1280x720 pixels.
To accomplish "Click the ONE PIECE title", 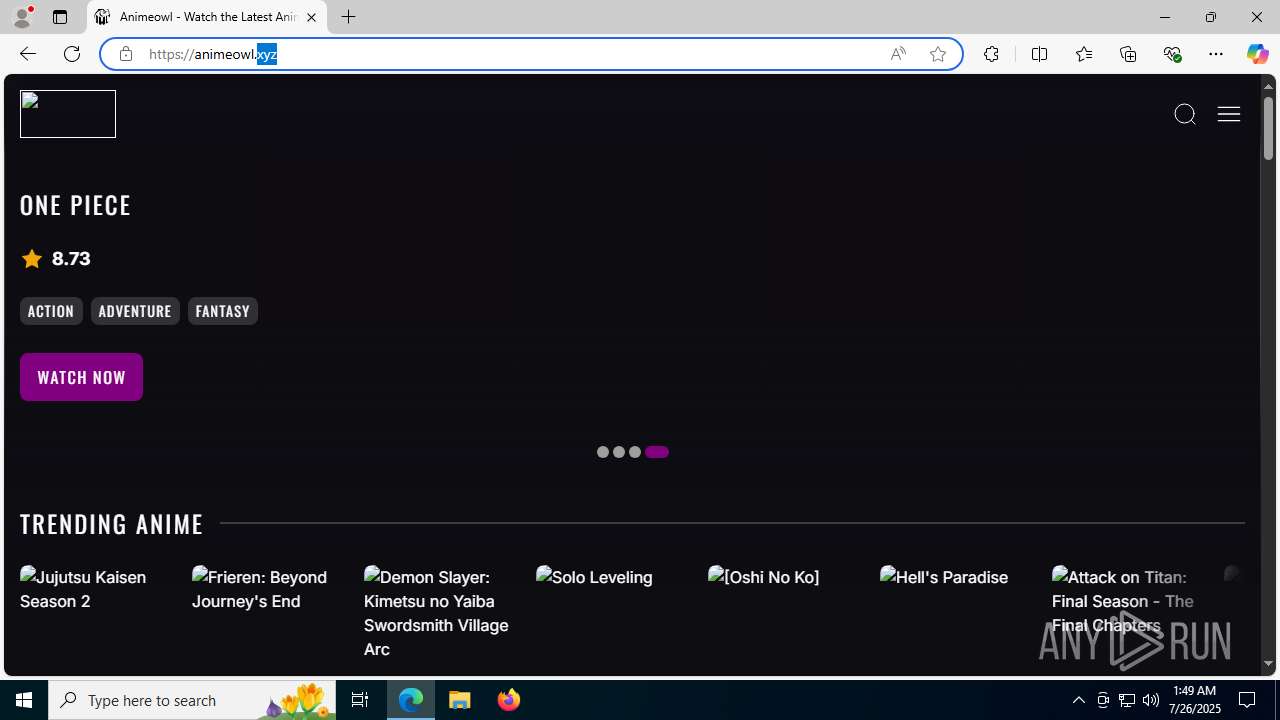I will 76,205.
